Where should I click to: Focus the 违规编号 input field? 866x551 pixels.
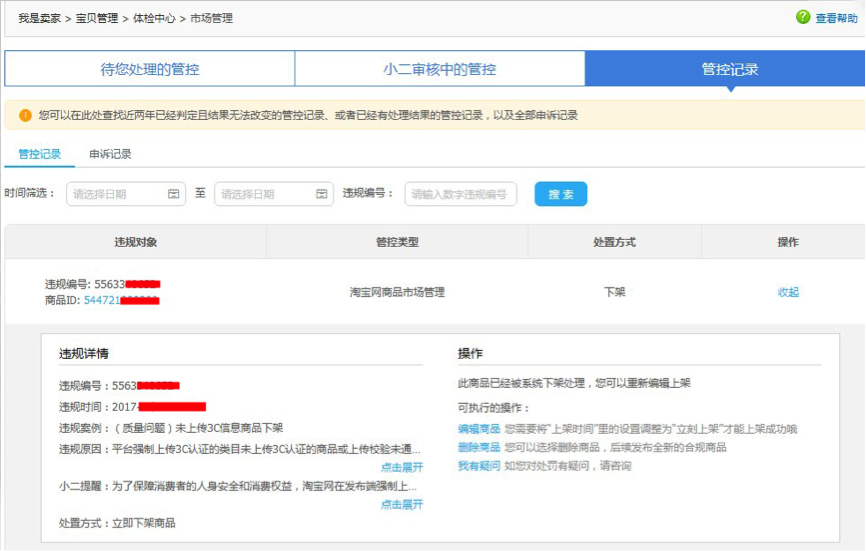(460, 194)
